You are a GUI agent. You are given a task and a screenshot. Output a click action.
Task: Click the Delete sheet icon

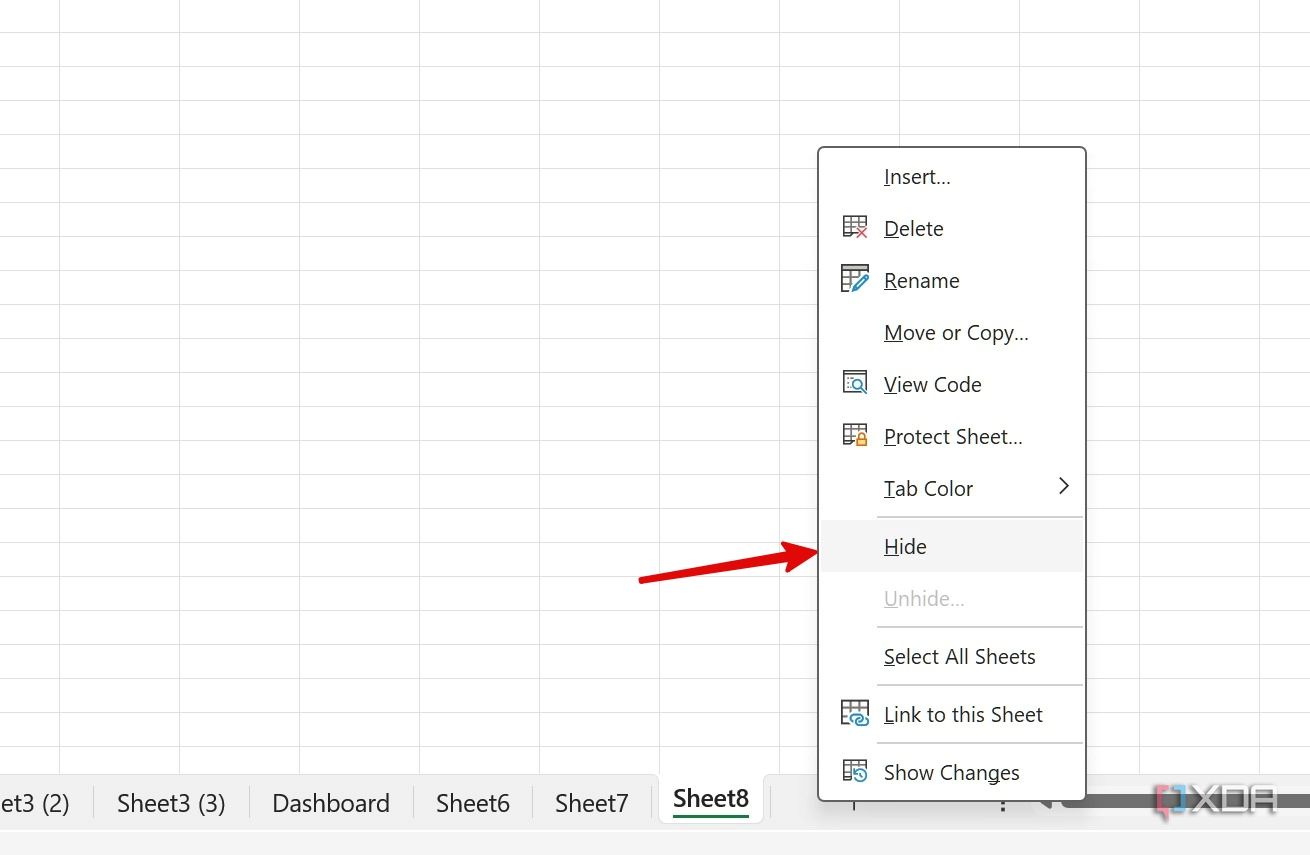[855, 226]
